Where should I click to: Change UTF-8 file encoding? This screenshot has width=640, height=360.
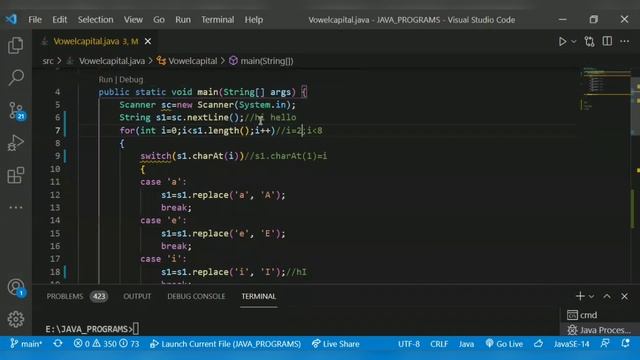pos(409,344)
